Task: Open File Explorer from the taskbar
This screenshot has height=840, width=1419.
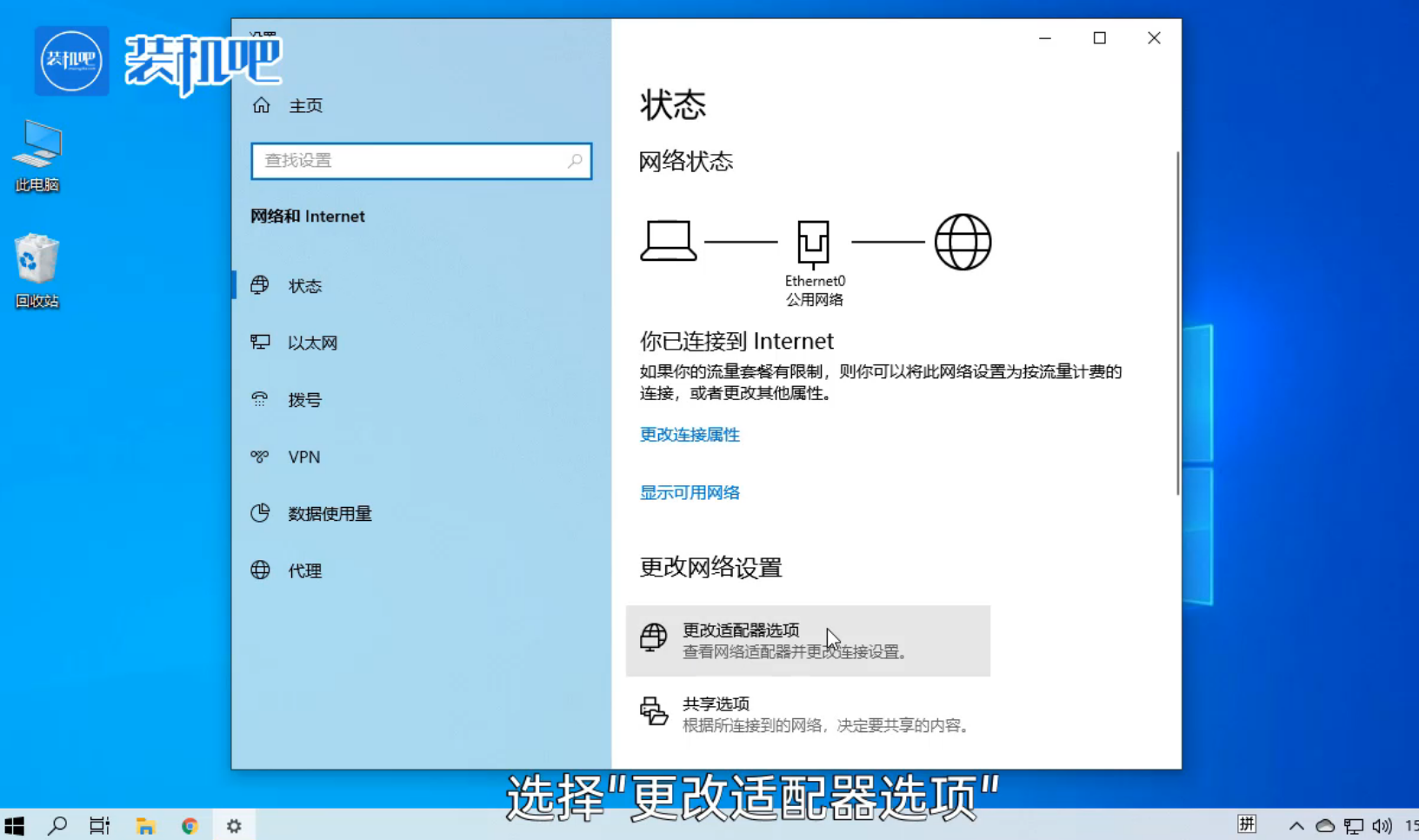Action: coord(145,825)
